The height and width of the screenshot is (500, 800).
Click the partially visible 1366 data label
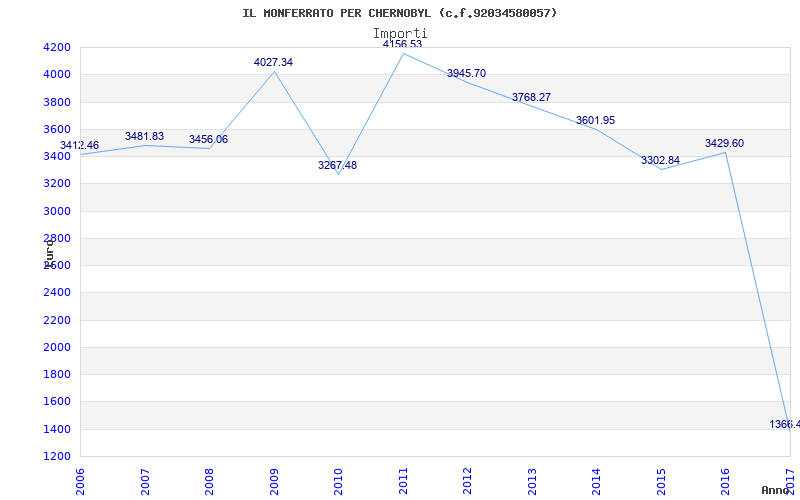click(785, 424)
